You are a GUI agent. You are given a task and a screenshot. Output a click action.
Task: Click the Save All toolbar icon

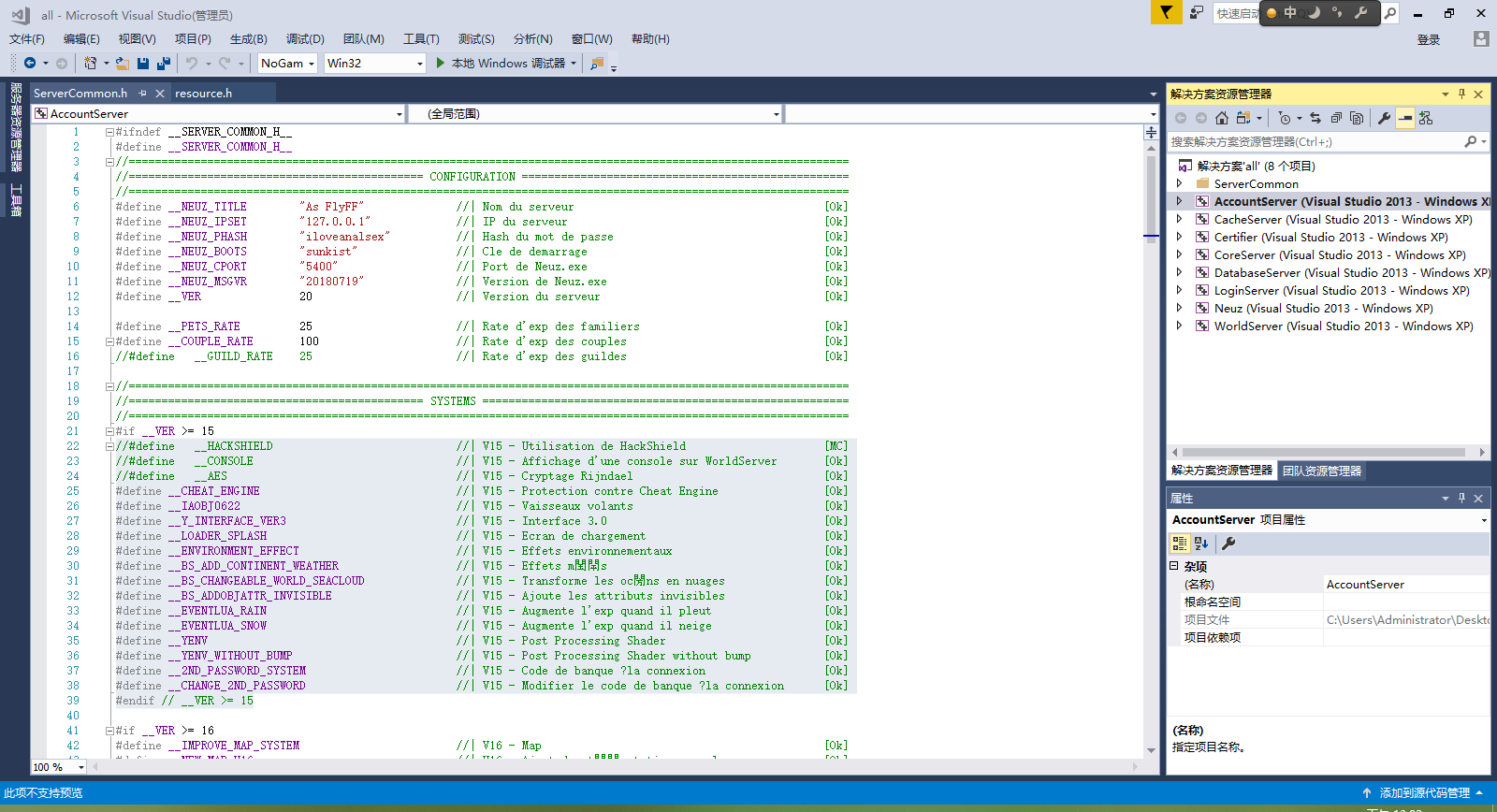tap(164, 64)
